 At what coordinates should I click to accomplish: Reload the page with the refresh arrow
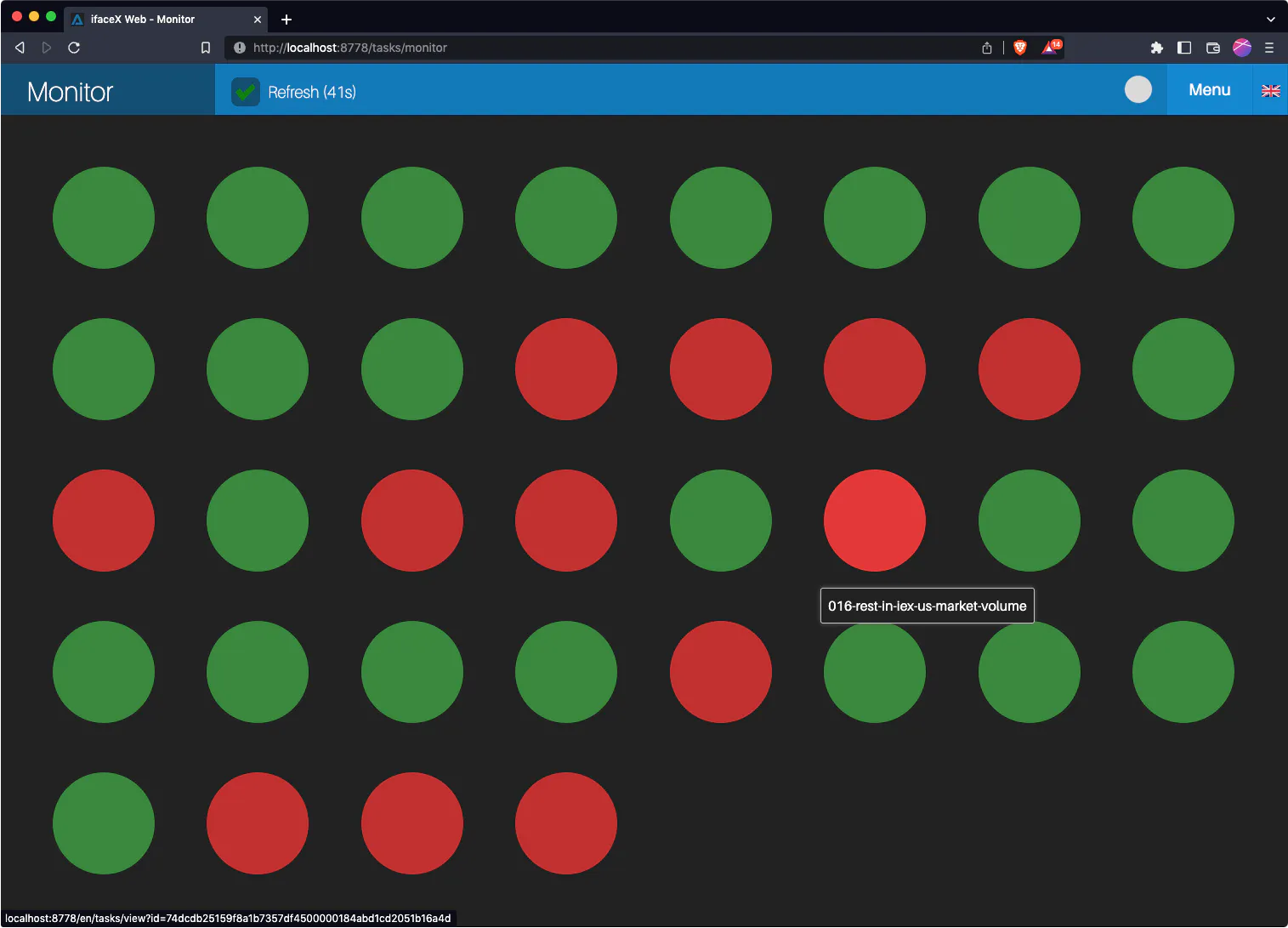click(74, 48)
